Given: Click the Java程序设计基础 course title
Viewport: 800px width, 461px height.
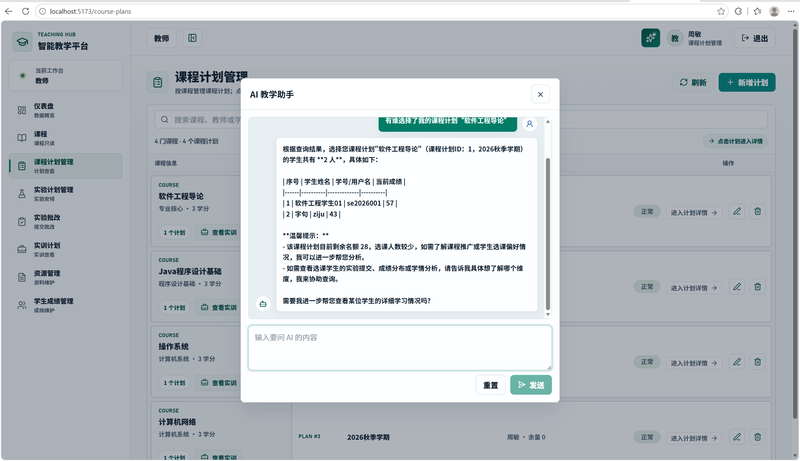Looking at the screenshot, I should [190, 271].
